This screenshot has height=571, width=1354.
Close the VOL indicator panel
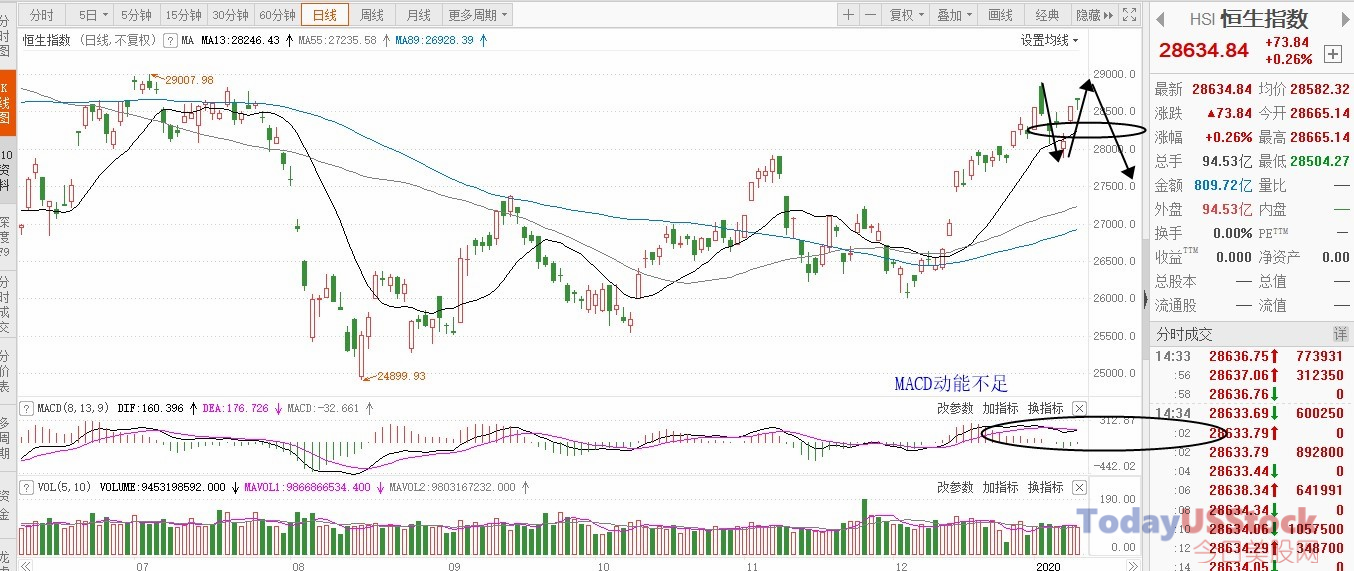coord(1079,487)
